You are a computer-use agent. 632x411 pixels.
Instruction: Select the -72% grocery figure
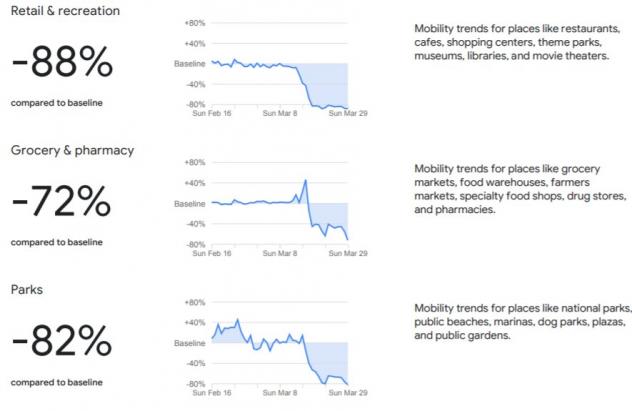[x=62, y=203]
